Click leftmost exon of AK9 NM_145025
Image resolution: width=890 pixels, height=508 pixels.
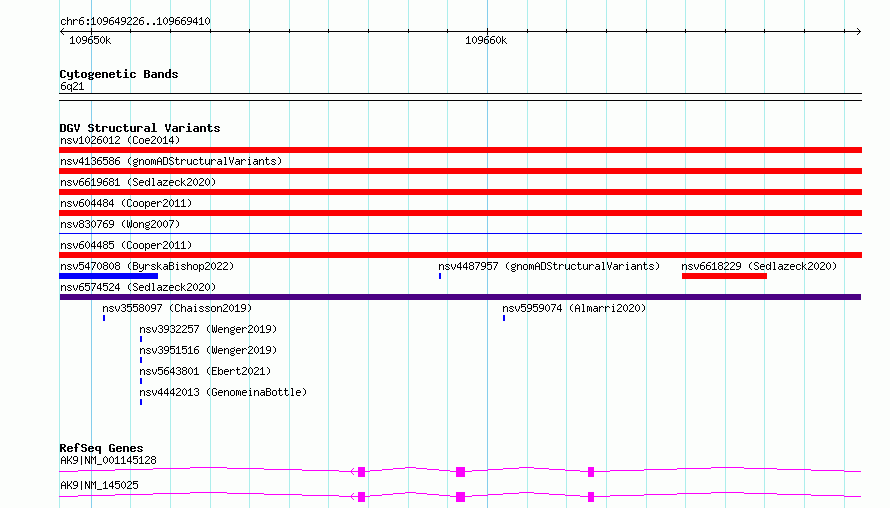coord(362,497)
